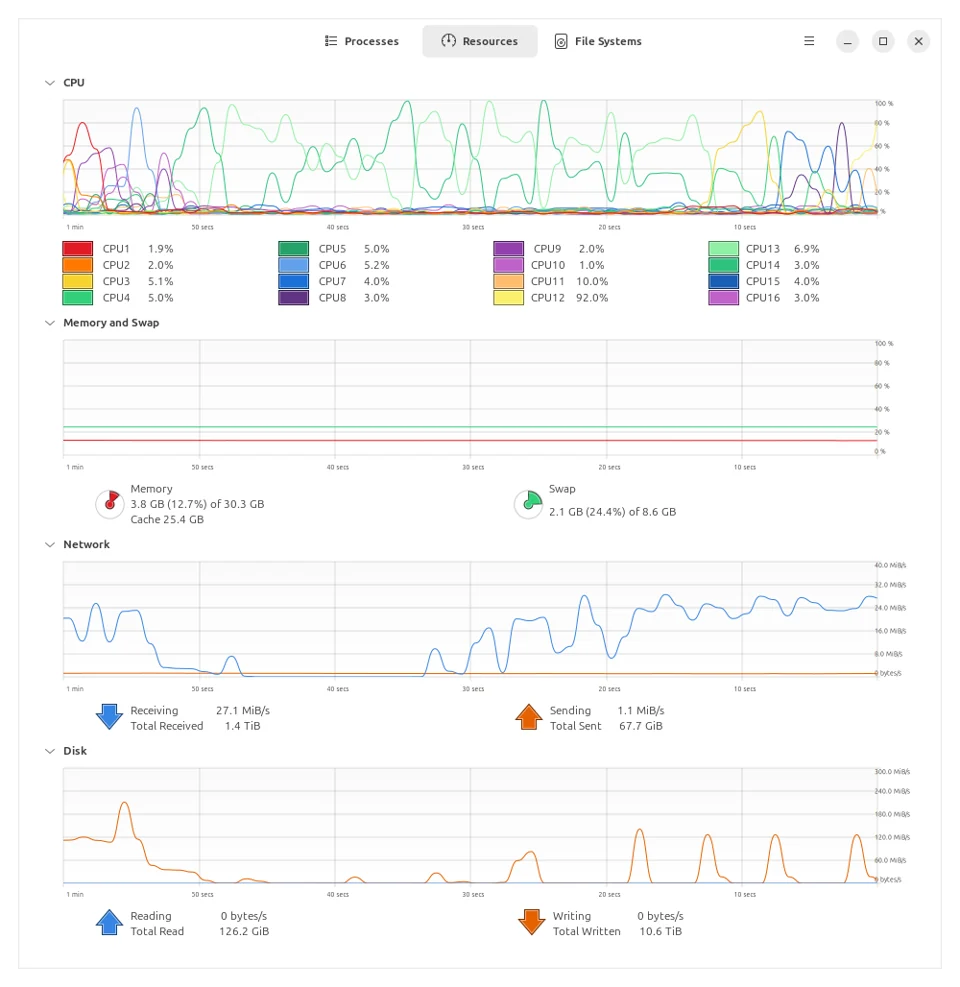The width and height of the screenshot is (960, 987).
Task: Click the total read value "126.2 GiB"
Action: (x=244, y=932)
